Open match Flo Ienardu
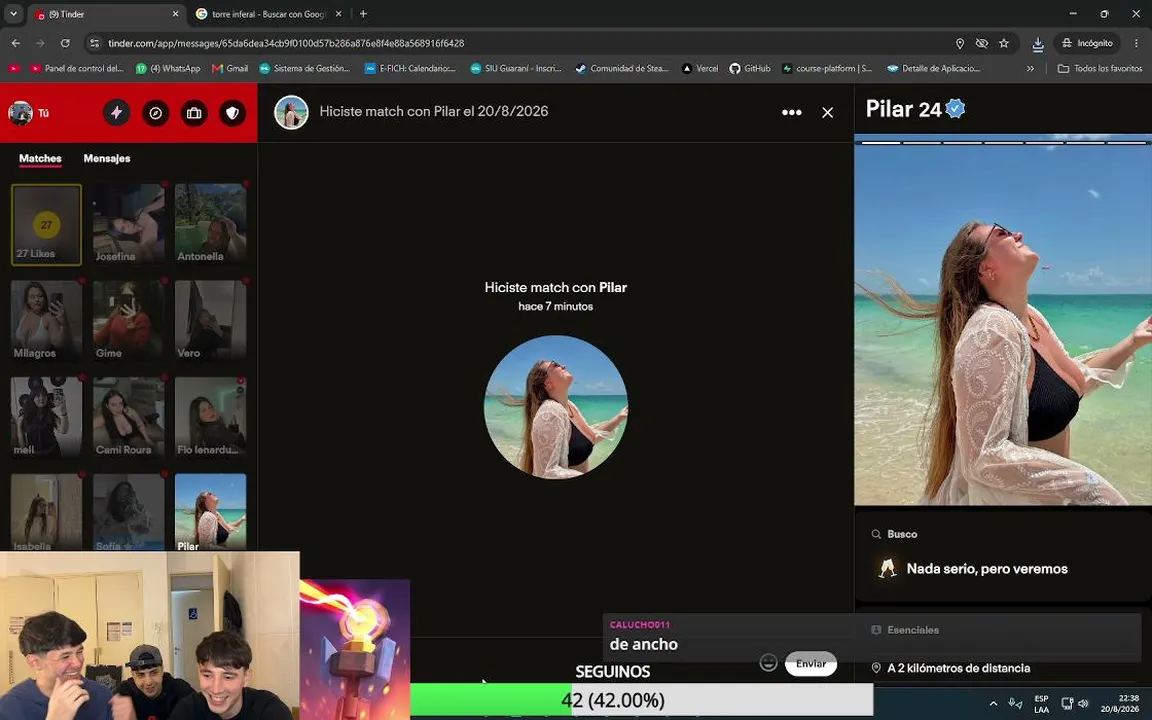The width and height of the screenshot is (1152, 720). coord(210,417)
